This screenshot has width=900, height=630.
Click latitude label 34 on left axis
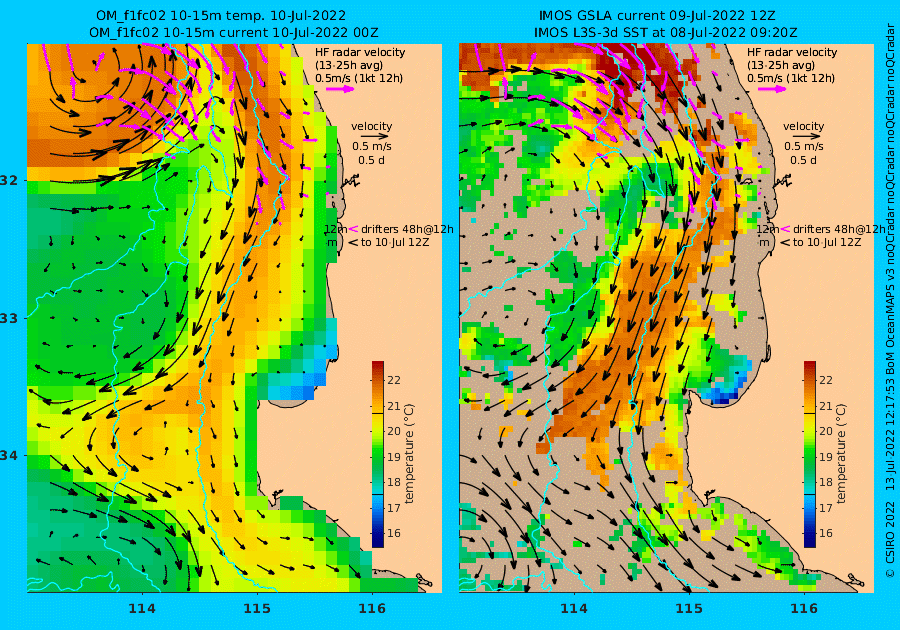(x=10, y=456)
